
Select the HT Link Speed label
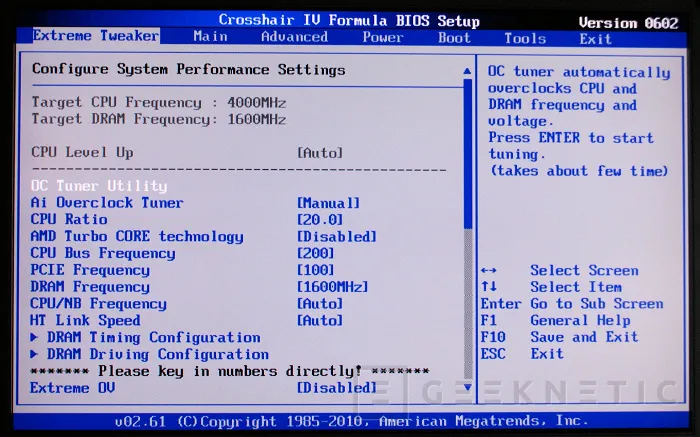click(85, 320)
